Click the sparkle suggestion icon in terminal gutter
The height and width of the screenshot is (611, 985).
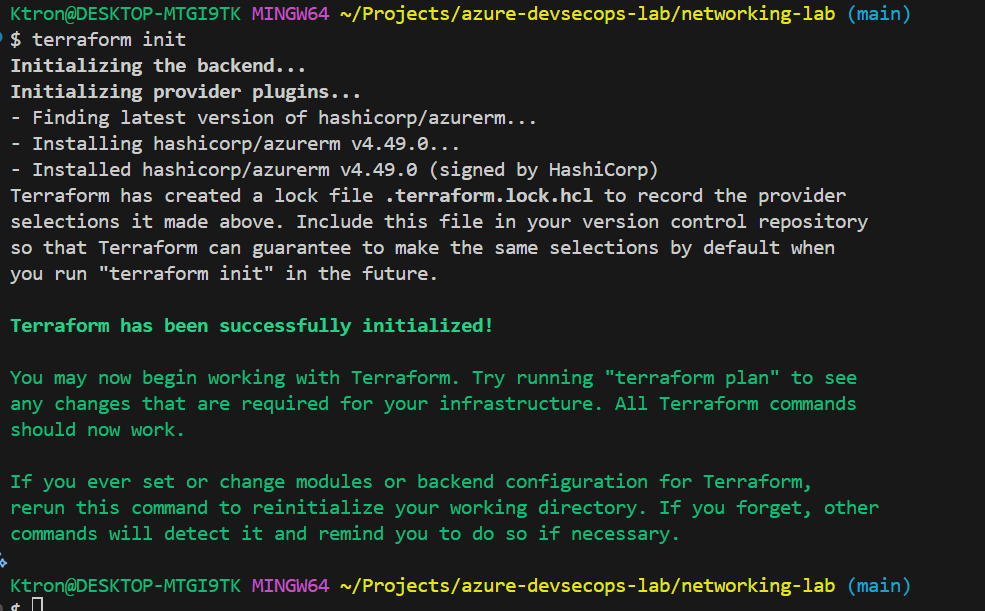point(4,563)
